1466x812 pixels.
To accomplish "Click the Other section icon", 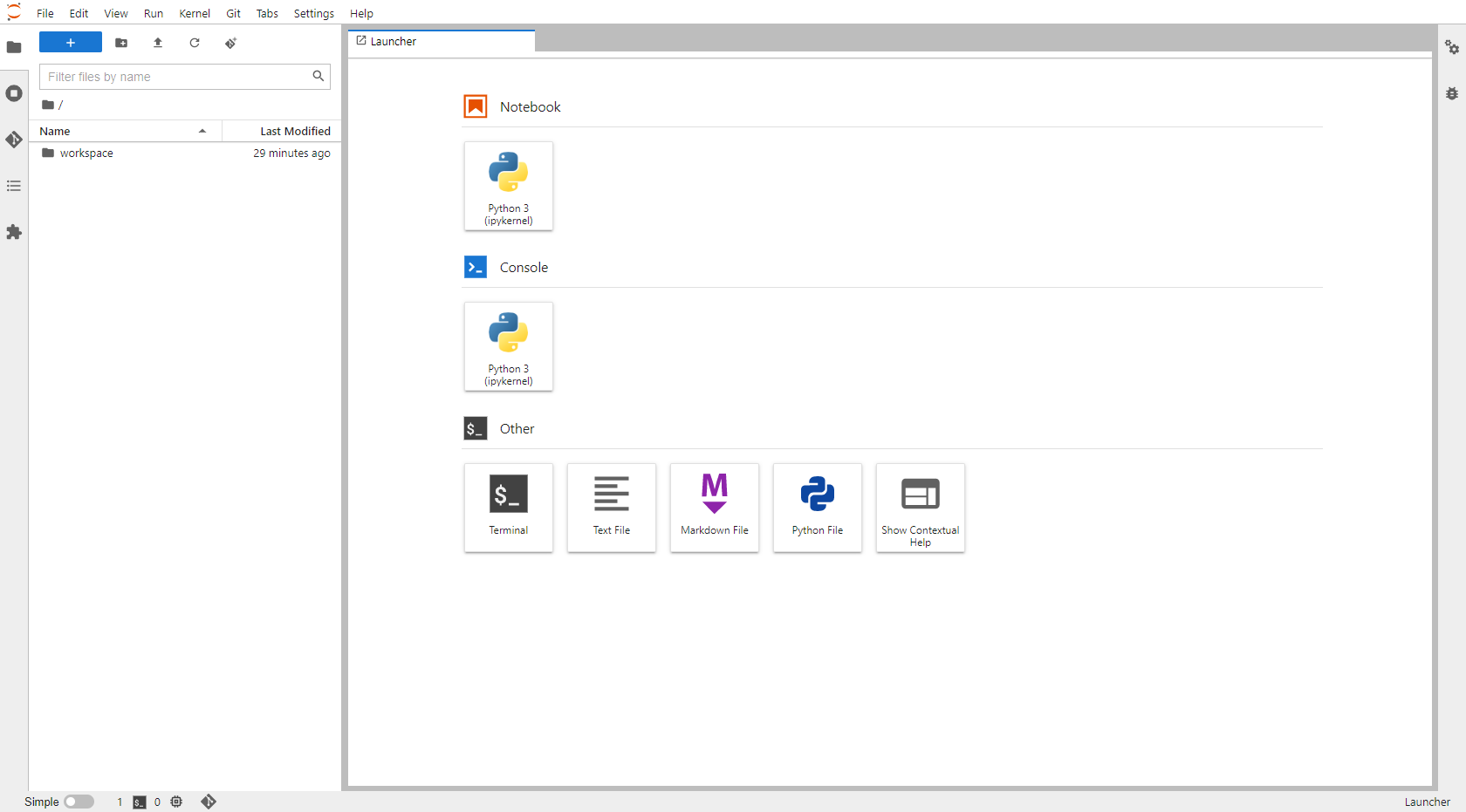I will click(x=476, y=428).
